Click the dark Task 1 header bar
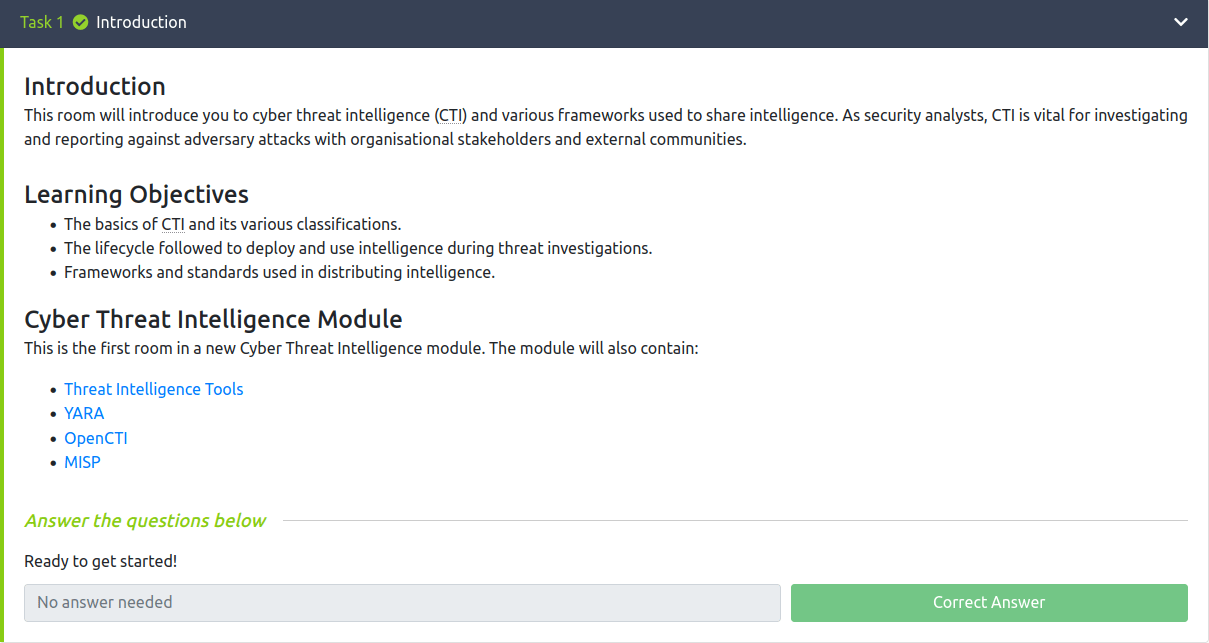Viewport: 1209px width, 643px height. (600, 21)
